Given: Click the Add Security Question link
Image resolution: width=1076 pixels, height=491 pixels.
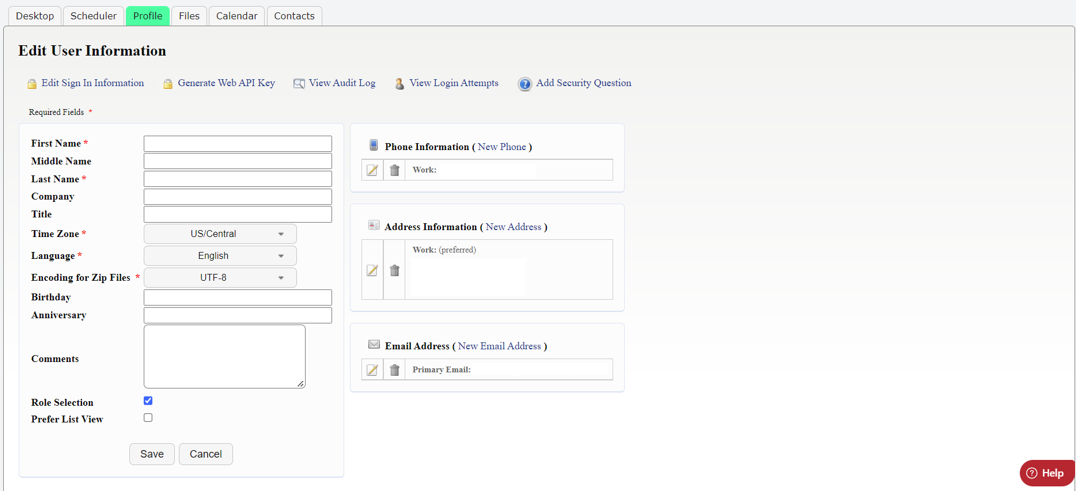Looking at the screenshot, I should pos(584,83).
